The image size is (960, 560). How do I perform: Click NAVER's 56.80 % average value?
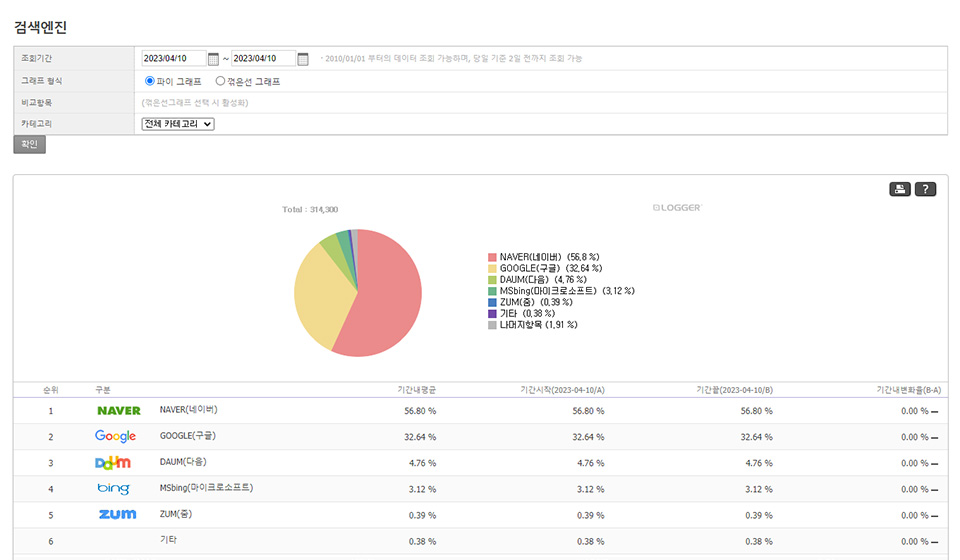(420, 411)
